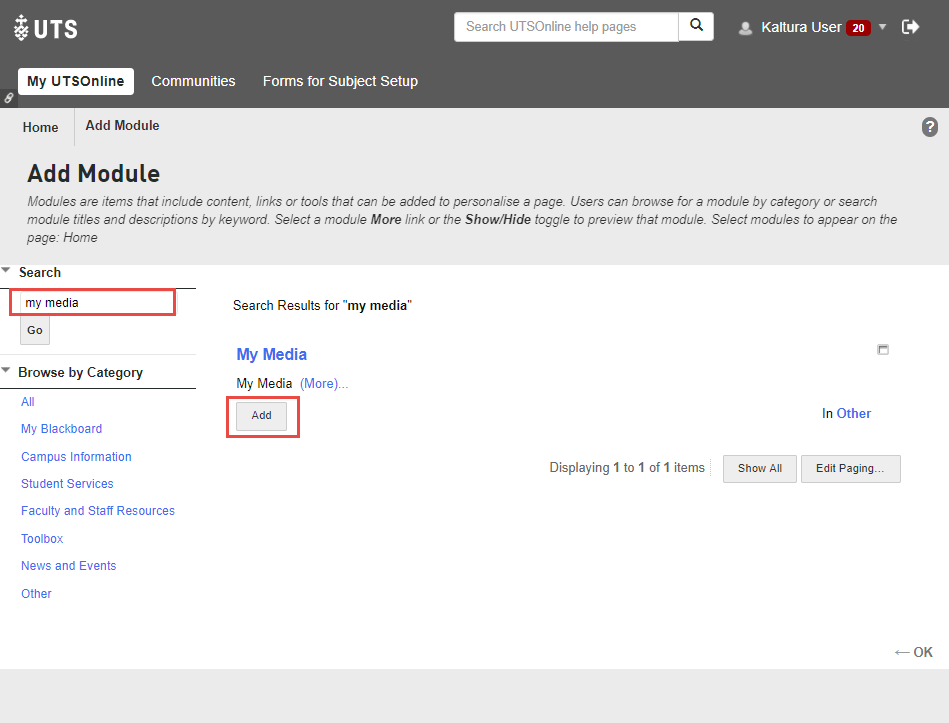Open the help question mark icon
The width and height of the screenshot is (949, 723).
coord(930,127)
